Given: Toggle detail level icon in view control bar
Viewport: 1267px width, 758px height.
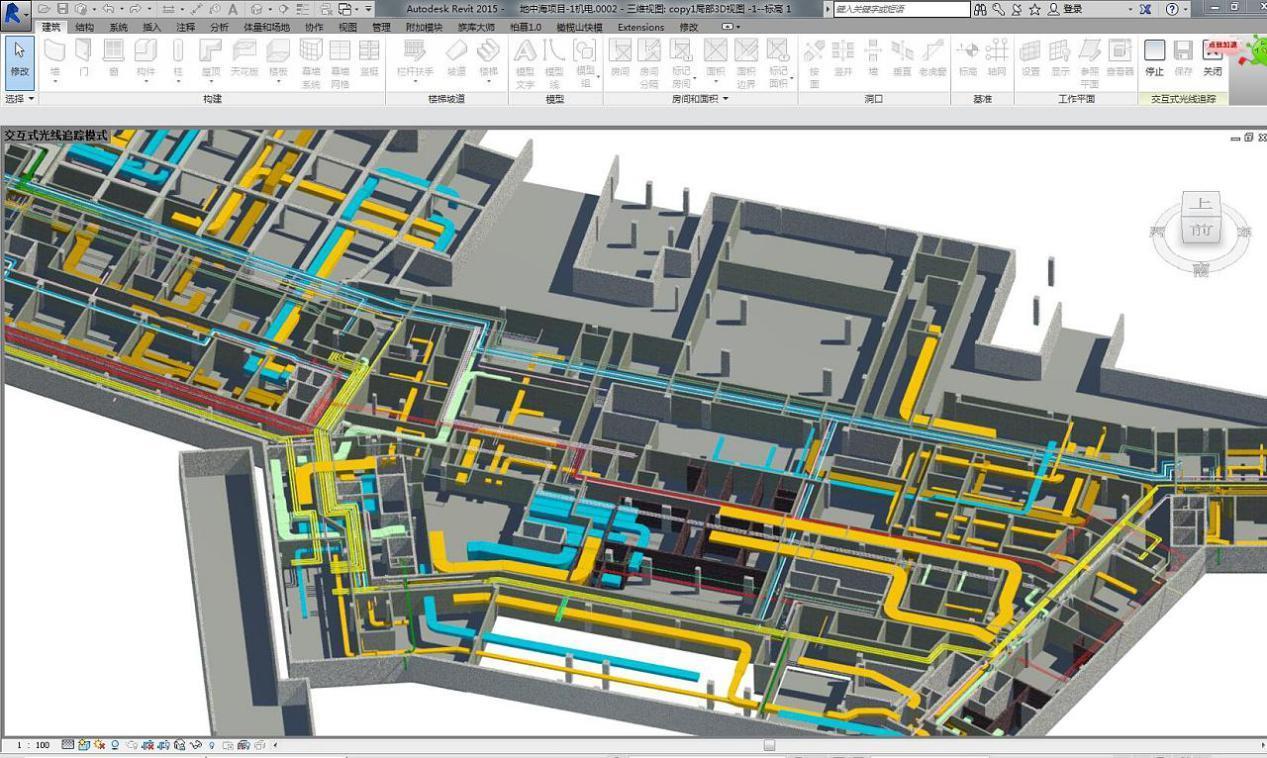Looking at the screenshot, I should click(68, 745).
